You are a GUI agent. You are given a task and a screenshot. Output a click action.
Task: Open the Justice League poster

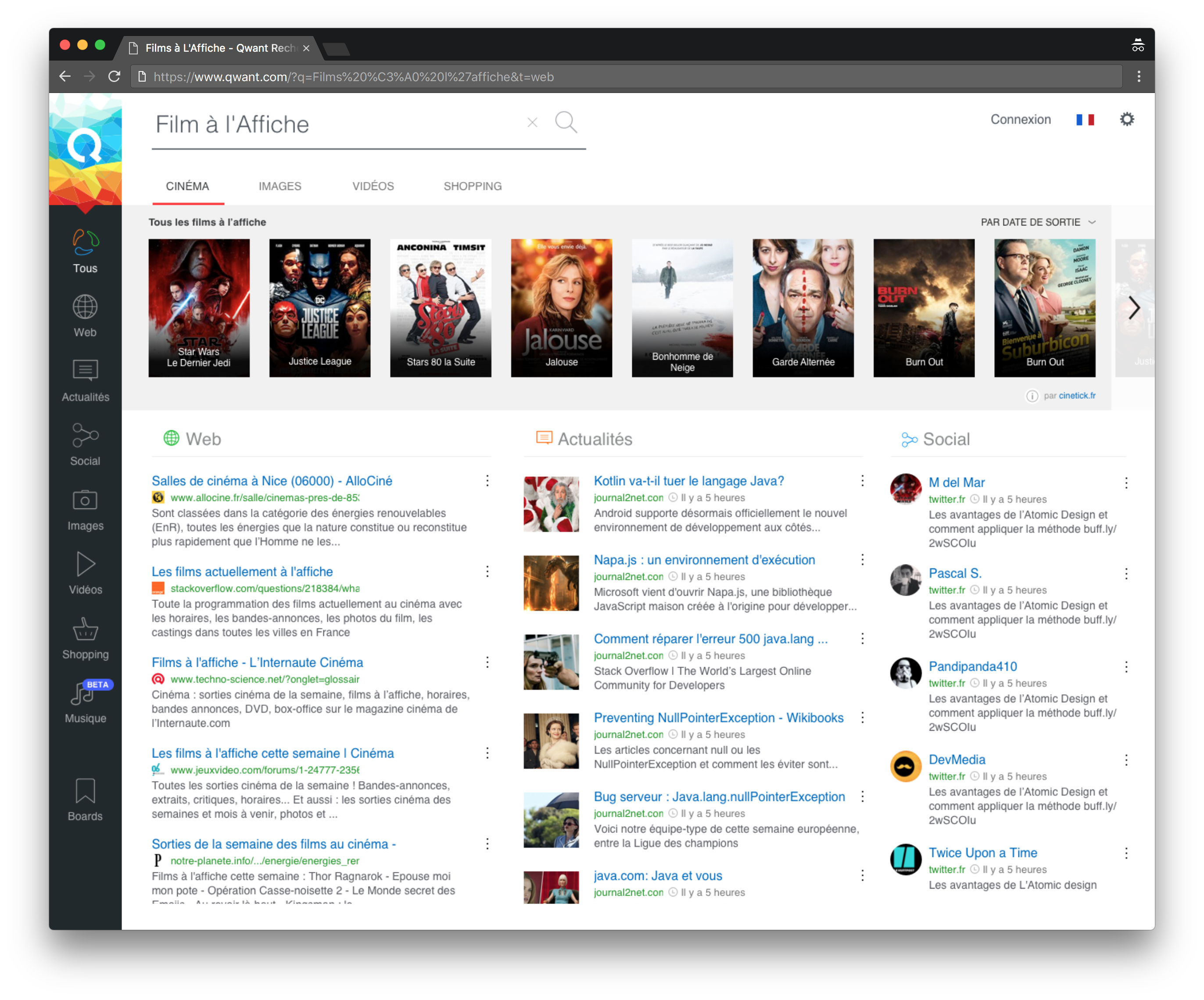pyautogui.click(x=320, y=308)
